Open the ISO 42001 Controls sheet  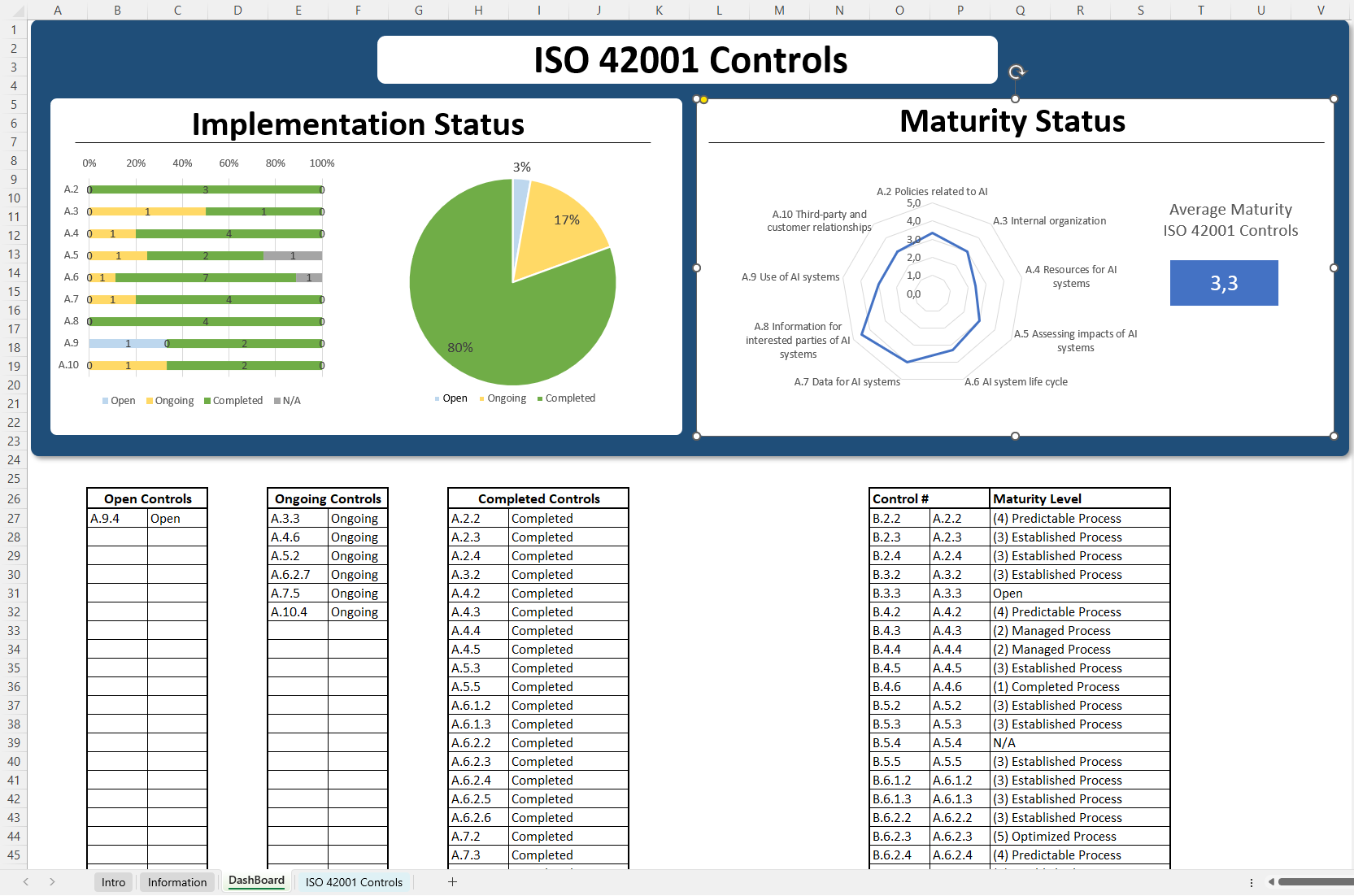(353, 882)
